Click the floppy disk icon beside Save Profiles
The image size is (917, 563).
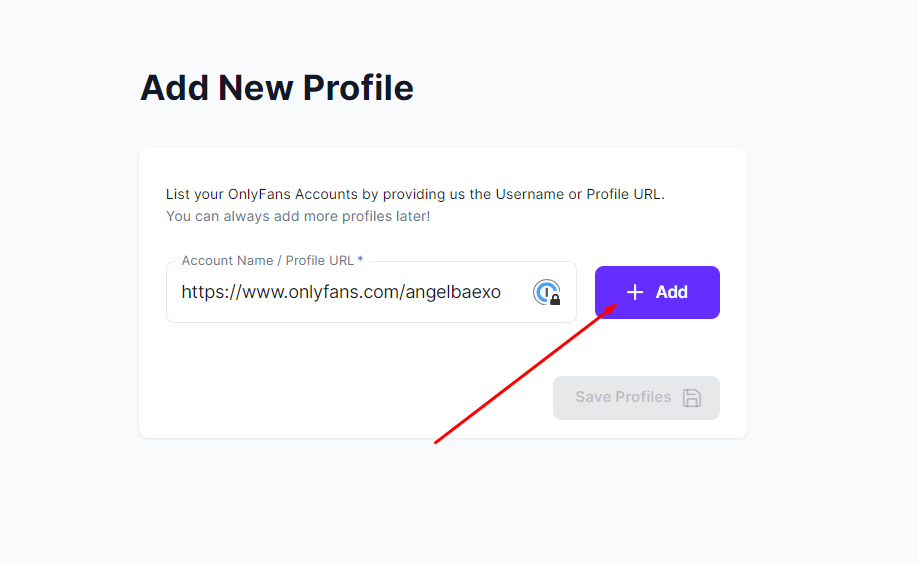click(x=692, y=398)
